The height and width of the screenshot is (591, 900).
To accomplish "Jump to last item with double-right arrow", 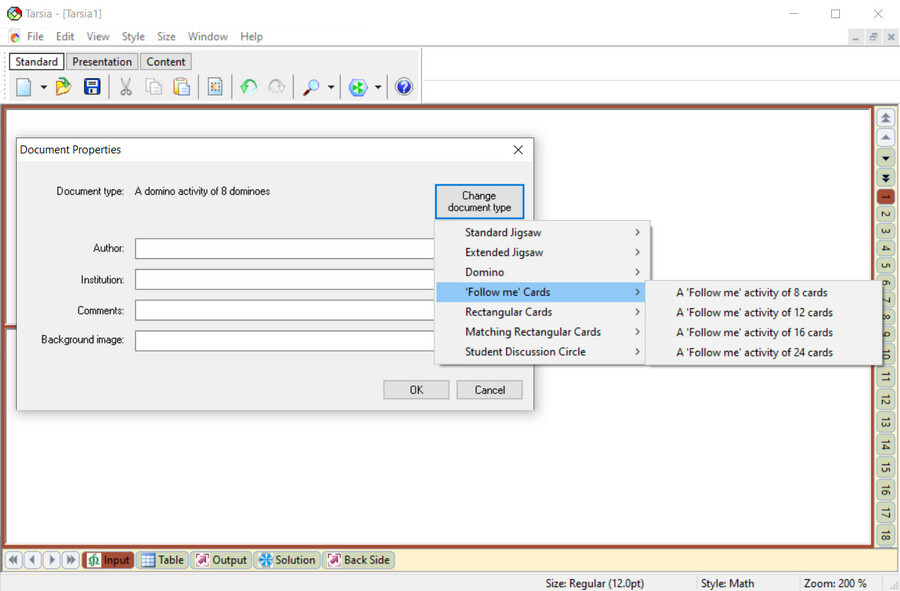I will click(71, 560).
